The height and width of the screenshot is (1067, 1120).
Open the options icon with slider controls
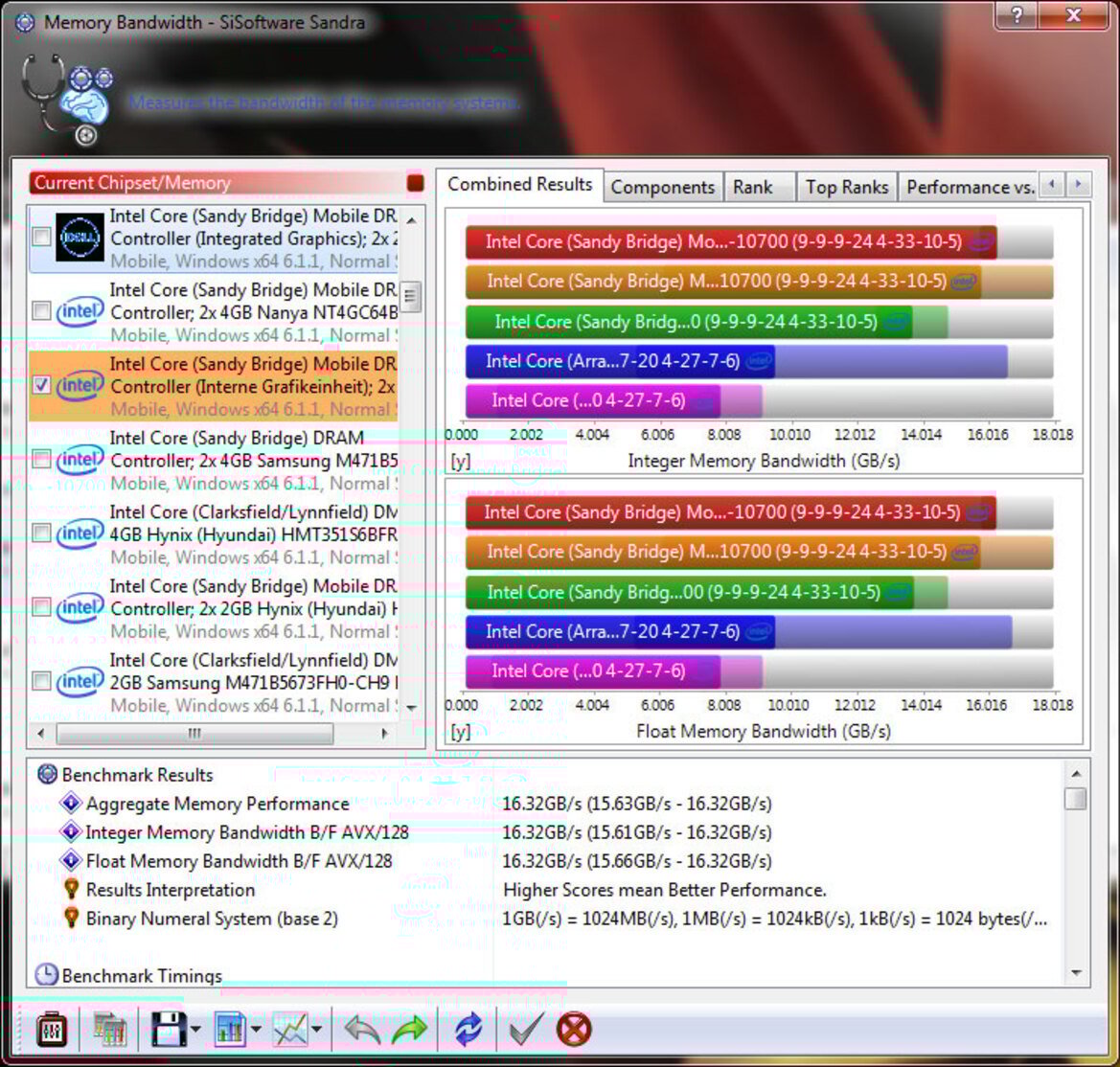[52, 1029]
